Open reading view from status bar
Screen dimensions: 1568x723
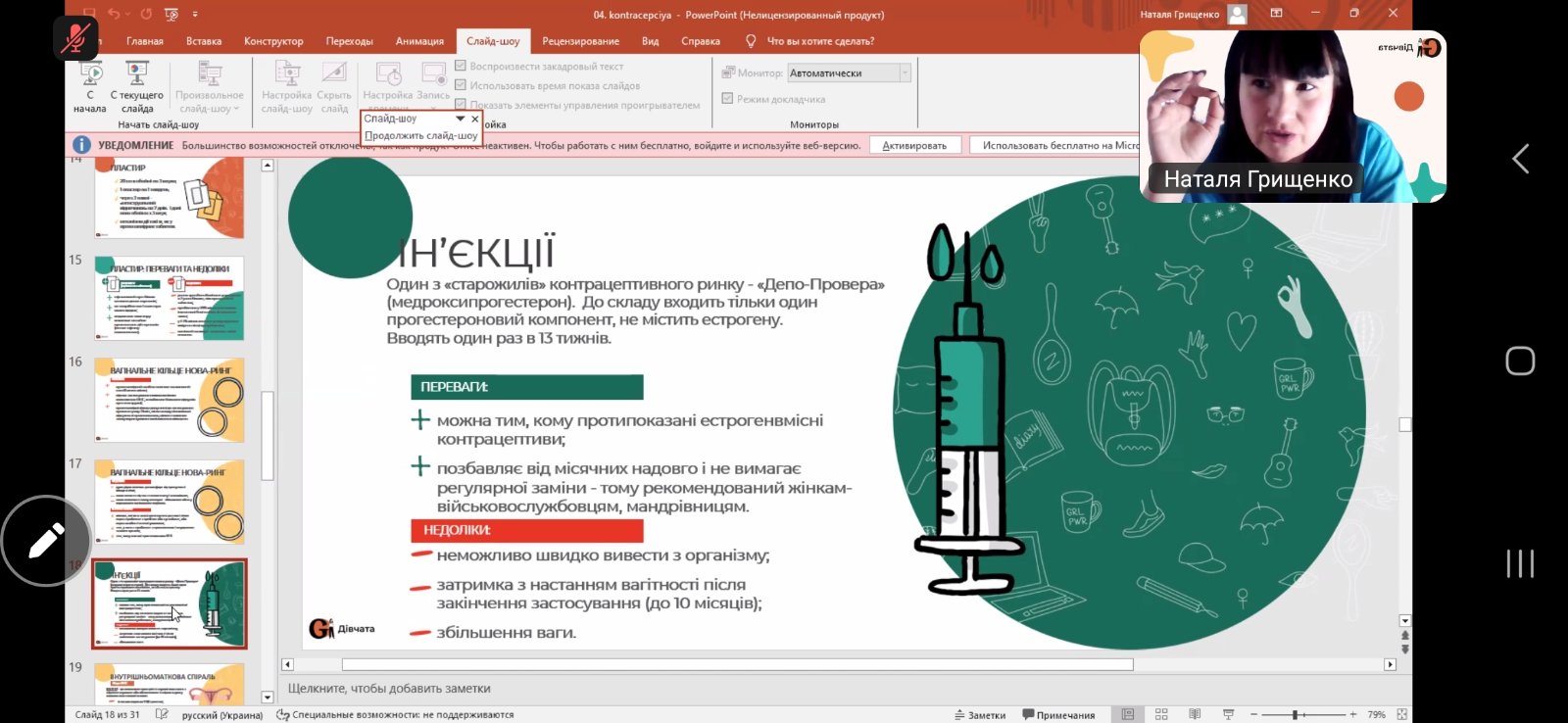1195,714
